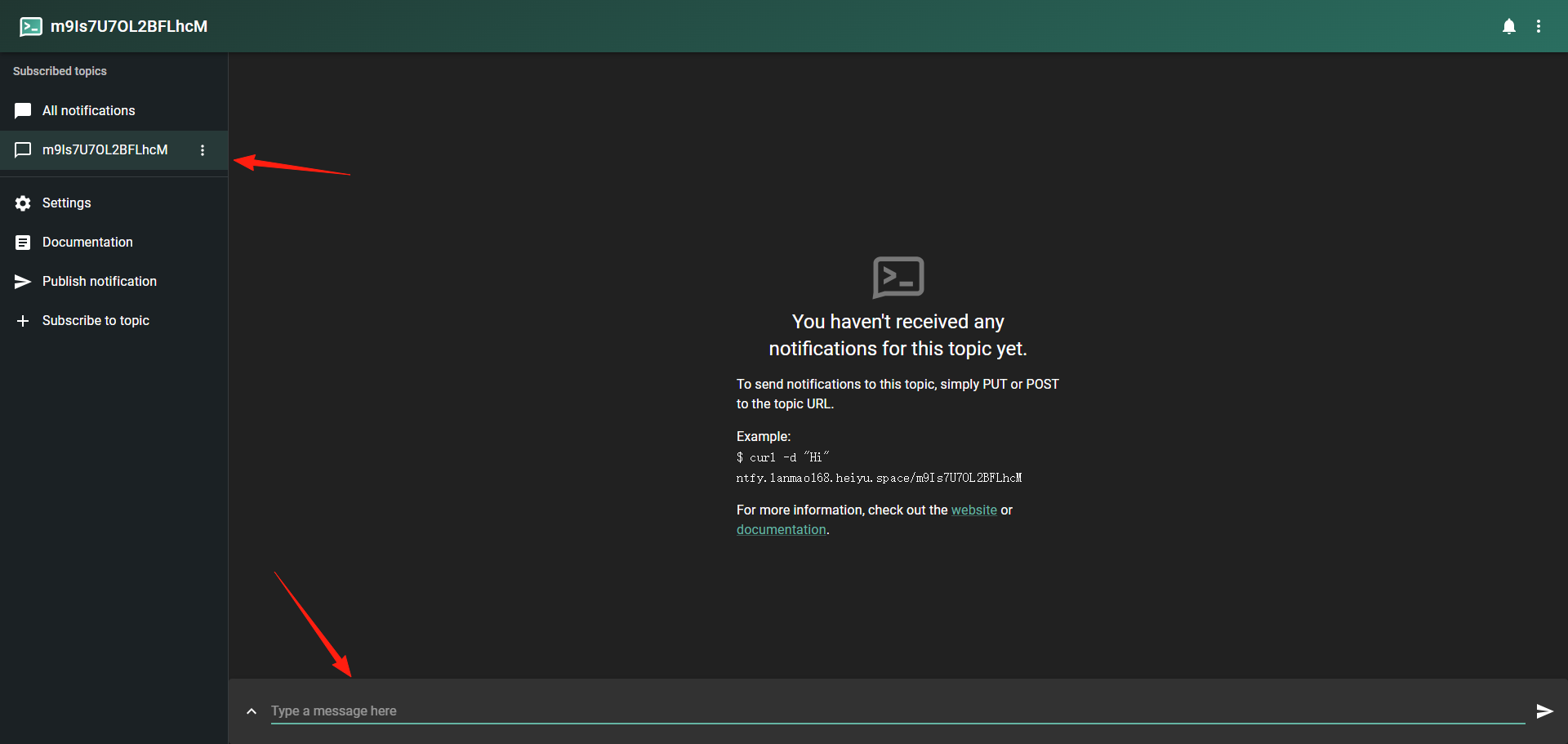Click the Type a message here field
The width and height of the screenshot is (1568, 744).
point(898,711)
